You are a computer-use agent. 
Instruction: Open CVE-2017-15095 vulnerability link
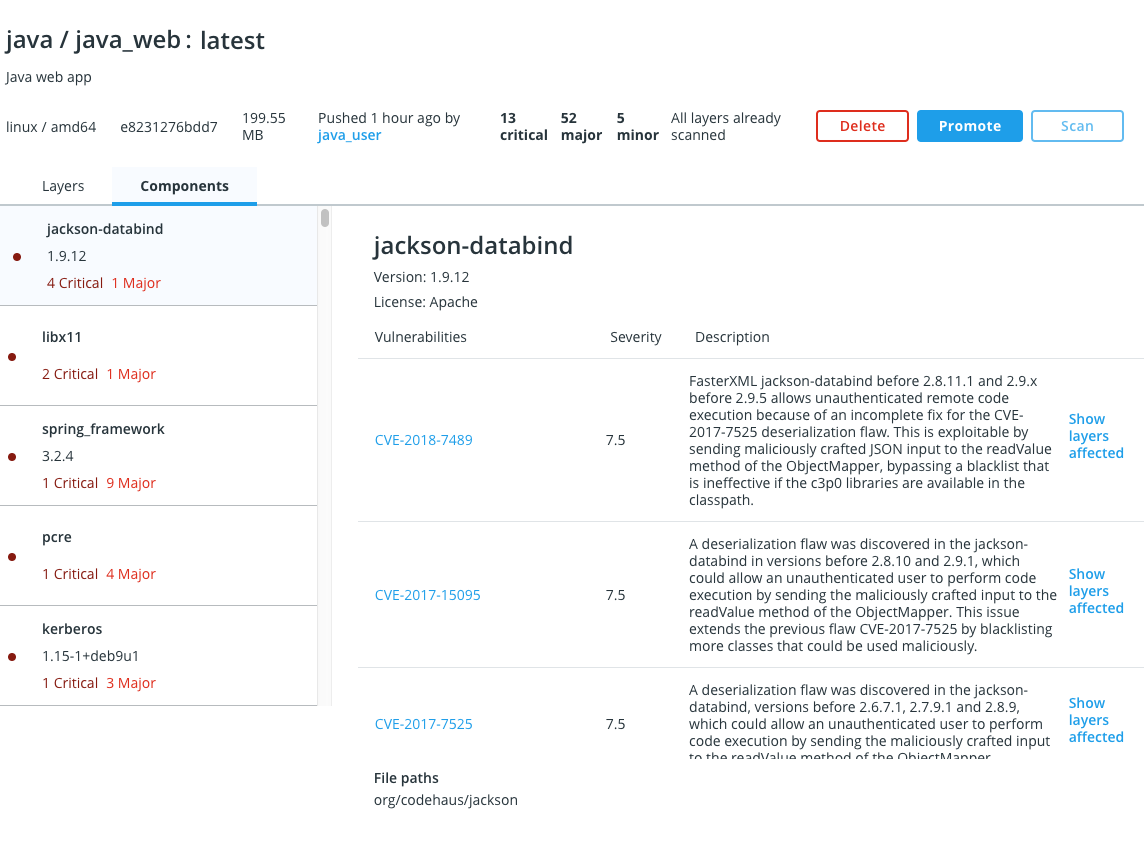[428, 595]
